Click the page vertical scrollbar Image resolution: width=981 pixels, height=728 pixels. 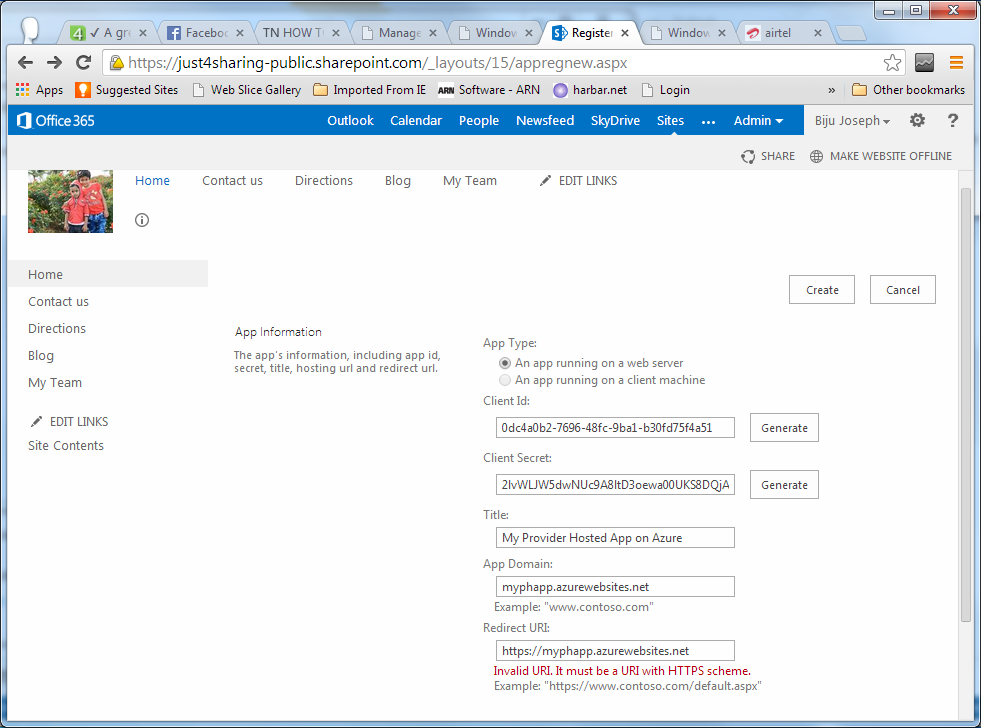pyautogui.click(x=965, y=403)
